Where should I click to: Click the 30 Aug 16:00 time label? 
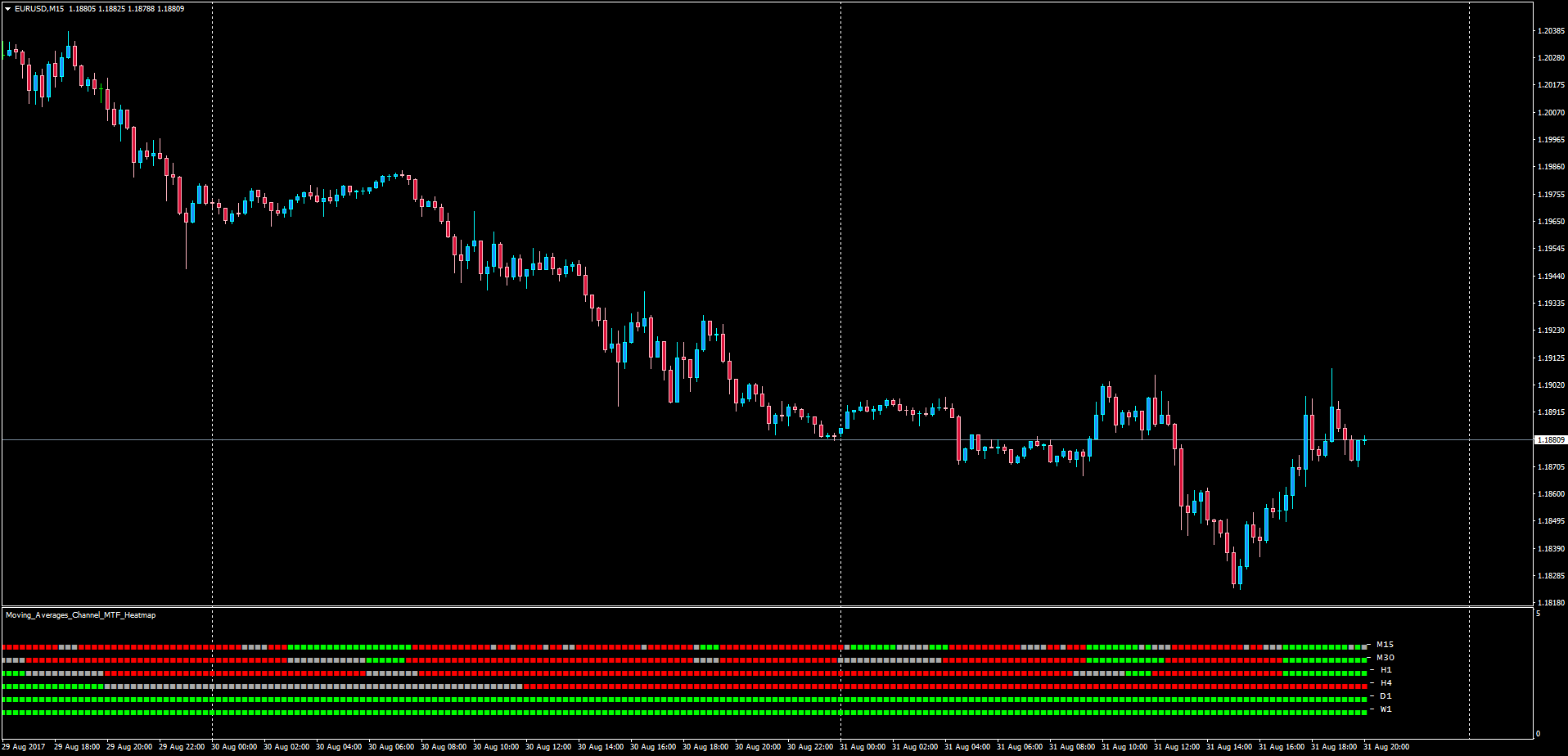(653, 747)
